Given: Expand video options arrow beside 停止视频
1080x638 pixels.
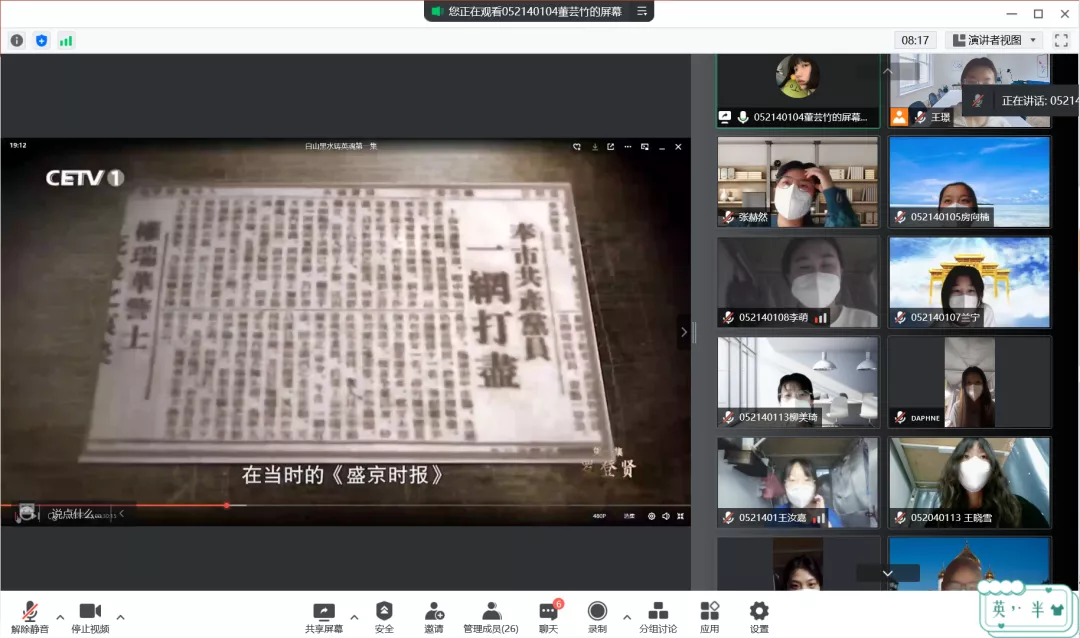Looking at the screenshot, I should pyautogui.click(x=121, y=617).
